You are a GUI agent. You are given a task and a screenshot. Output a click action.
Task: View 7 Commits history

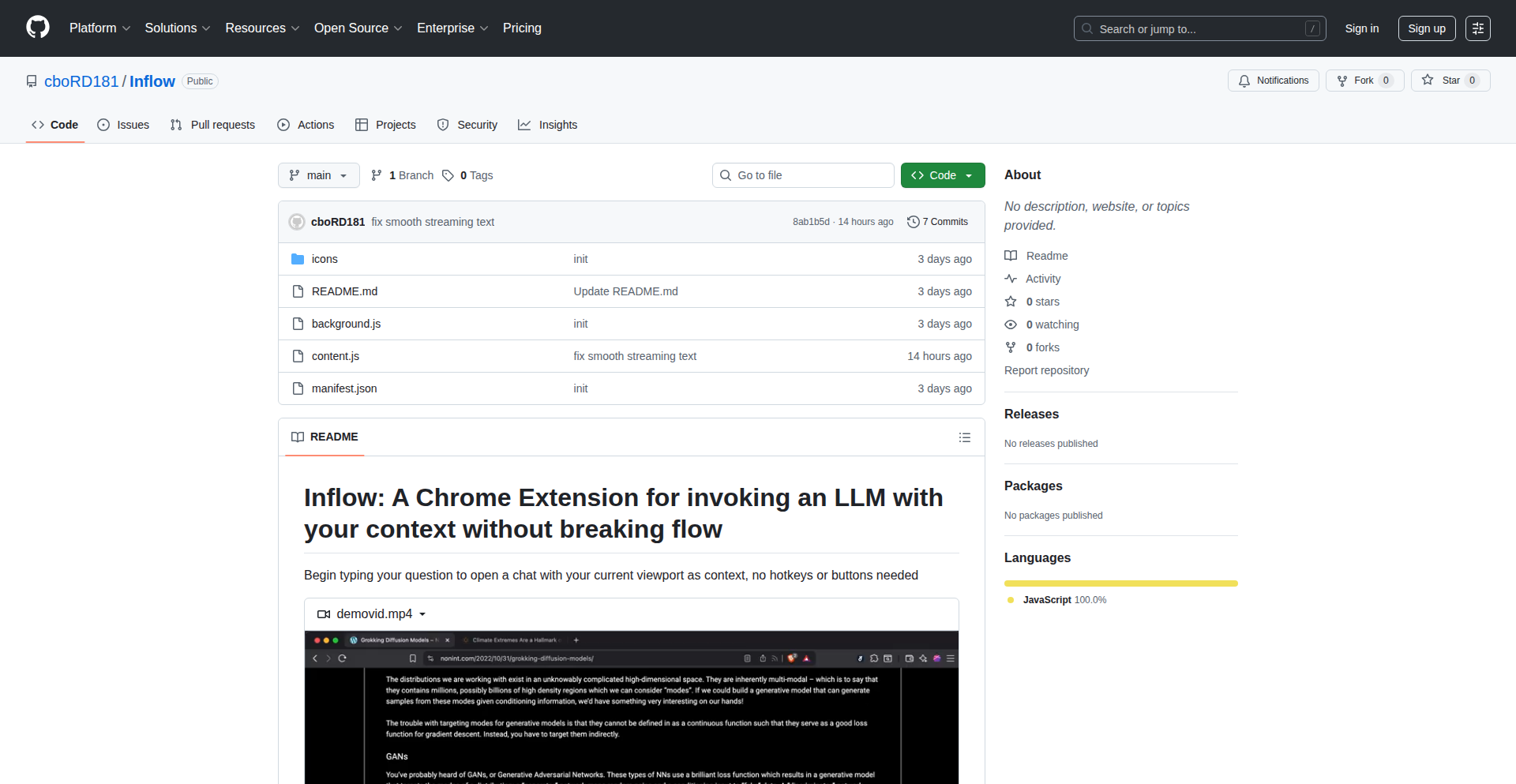[938, 222]
